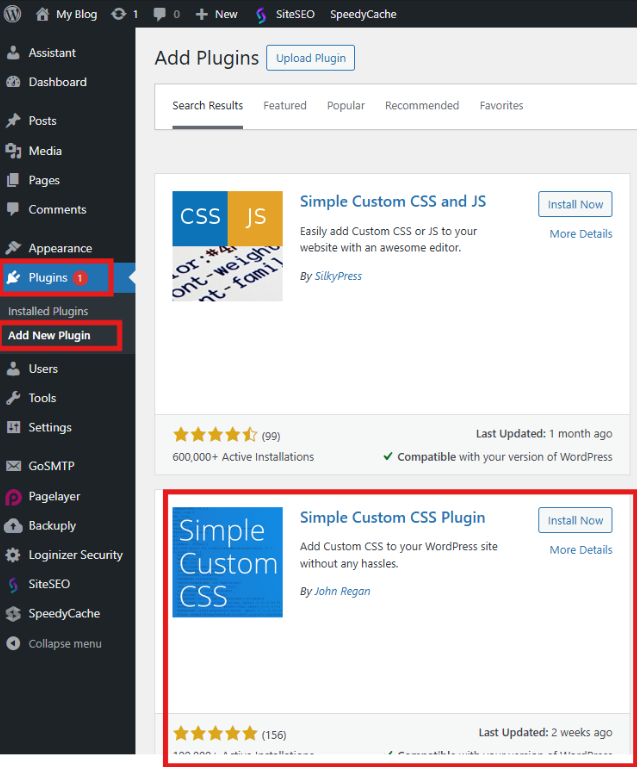Click the Pages icon in sidebar

tap(13, 180)
